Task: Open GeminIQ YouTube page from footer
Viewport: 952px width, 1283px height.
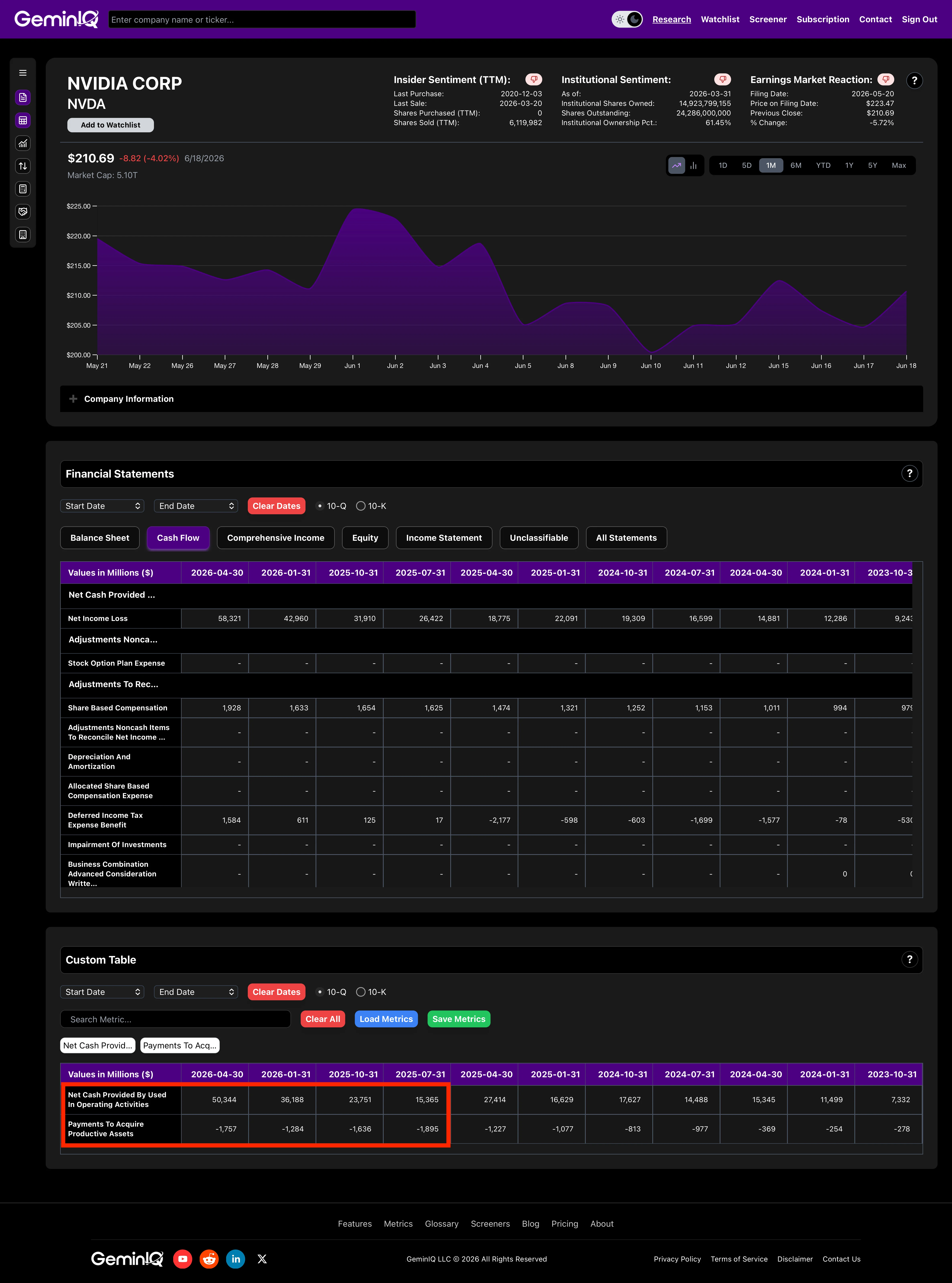Action: (183, 1259)
